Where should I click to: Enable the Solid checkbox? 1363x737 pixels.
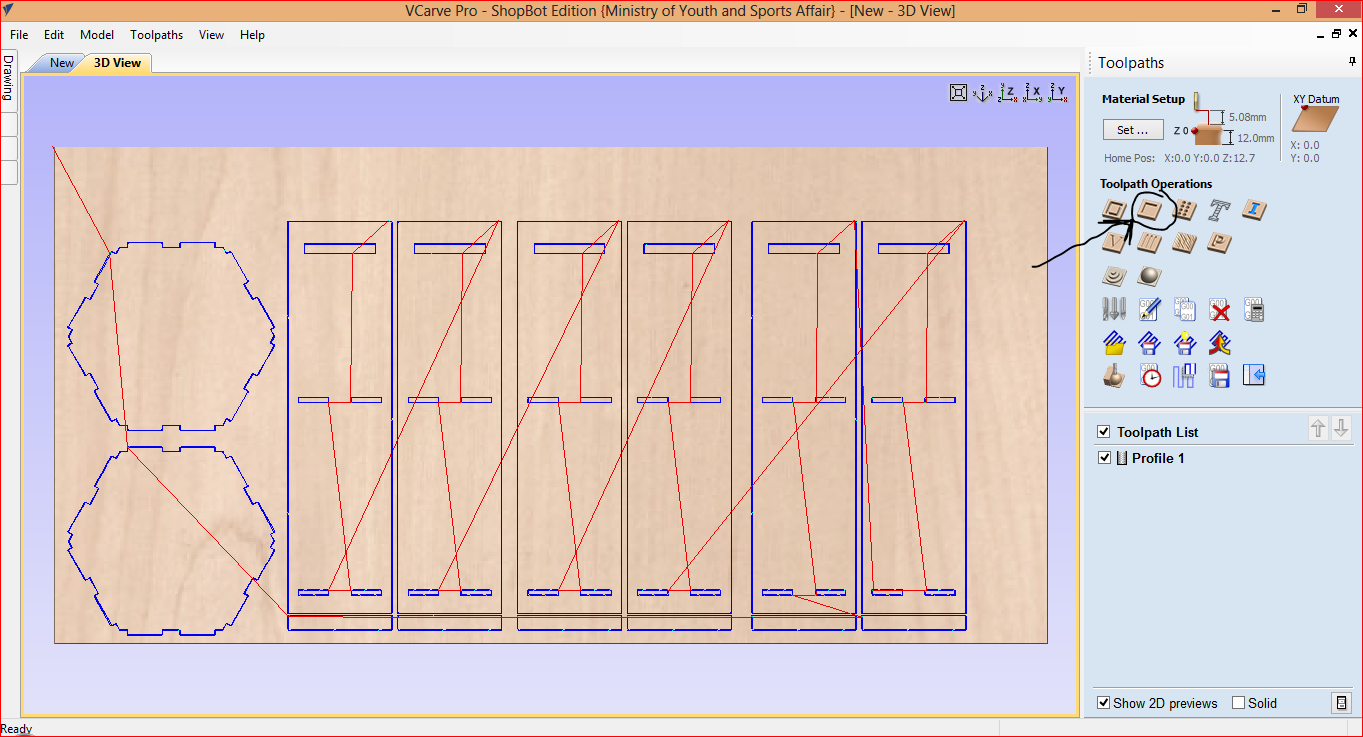pyautogui.click(x=1239, y=703)
